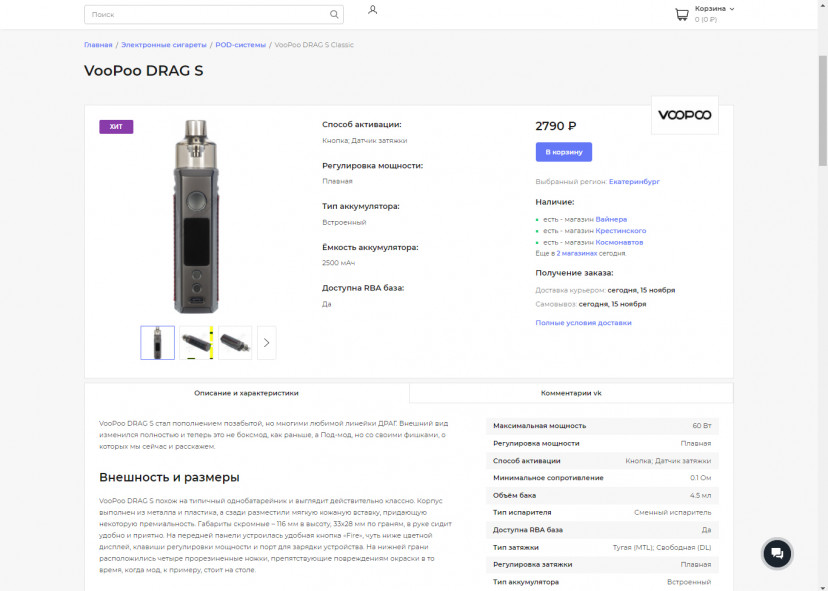Focus the Поиск search field
This screenshot has height=591, width=828.
[214, 14]
